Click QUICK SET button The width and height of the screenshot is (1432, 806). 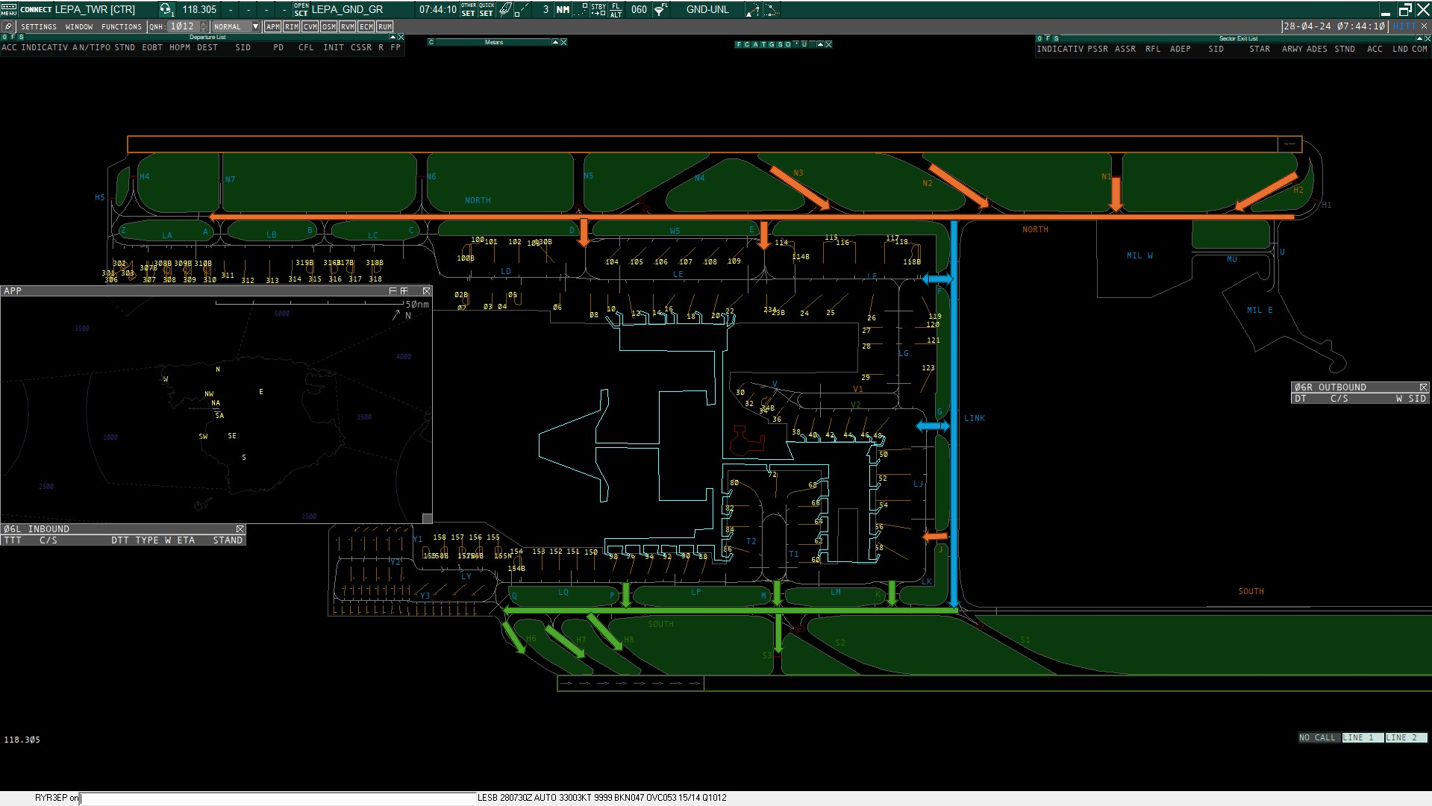point(486,10)
